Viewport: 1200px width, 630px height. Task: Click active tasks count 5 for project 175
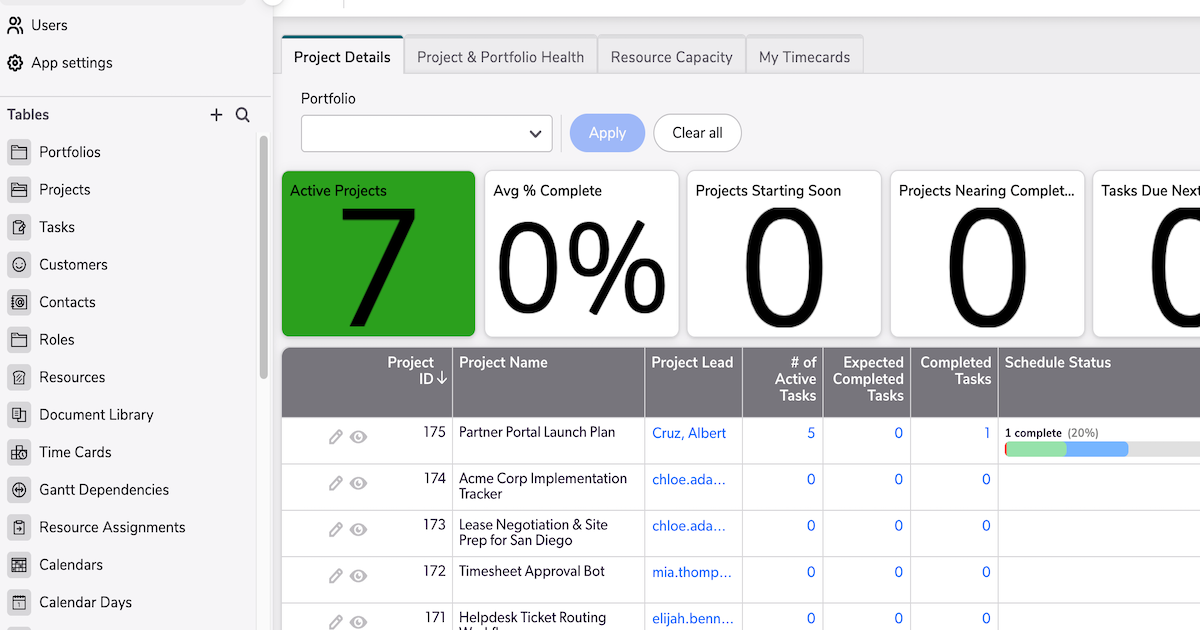811,433
